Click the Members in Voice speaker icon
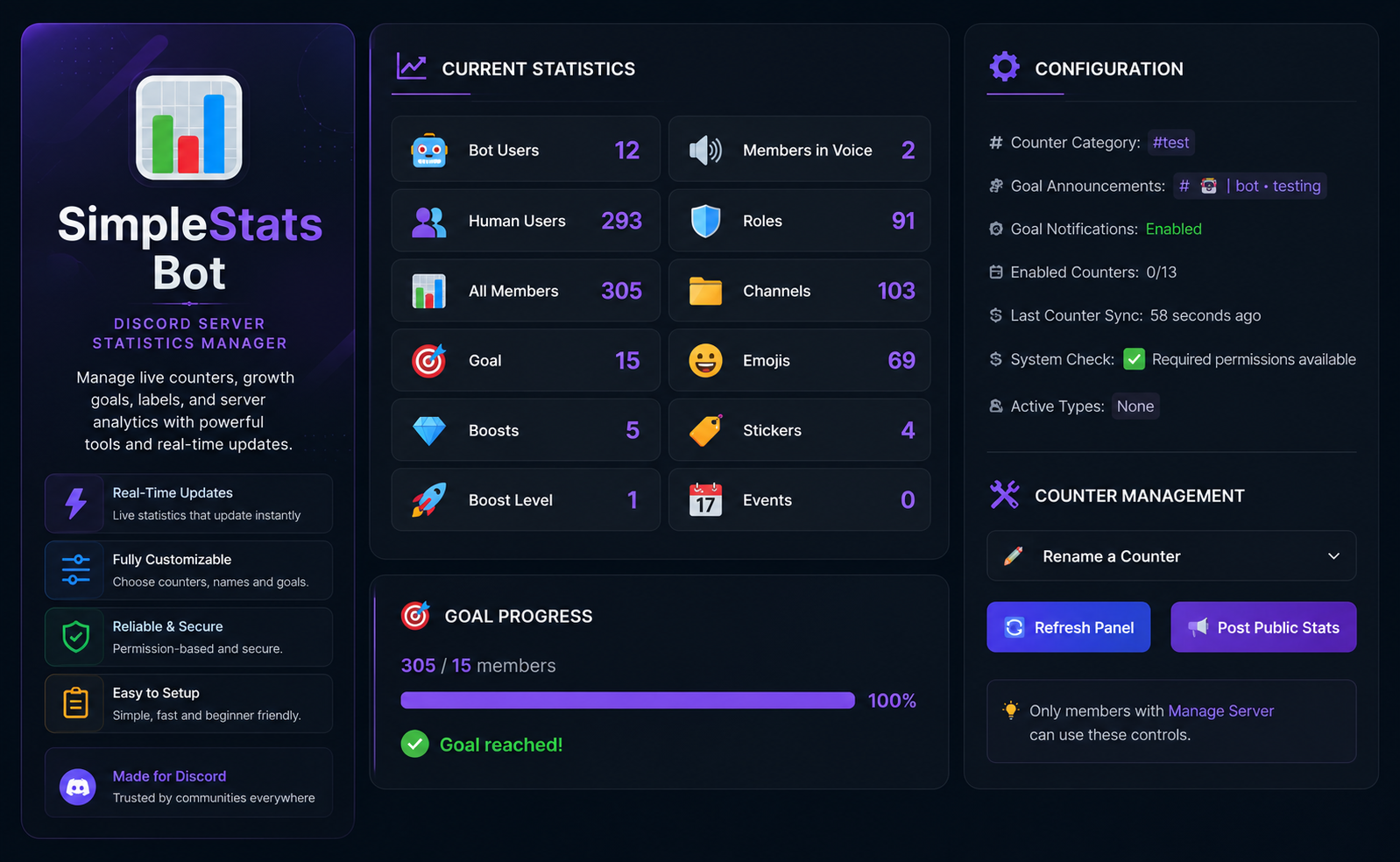This screenshot has height=862, width=1400. (x=705, y=151)
